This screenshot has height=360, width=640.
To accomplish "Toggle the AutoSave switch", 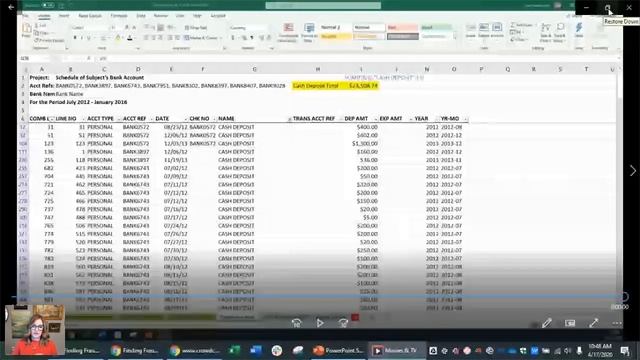I will click(48, 5).
